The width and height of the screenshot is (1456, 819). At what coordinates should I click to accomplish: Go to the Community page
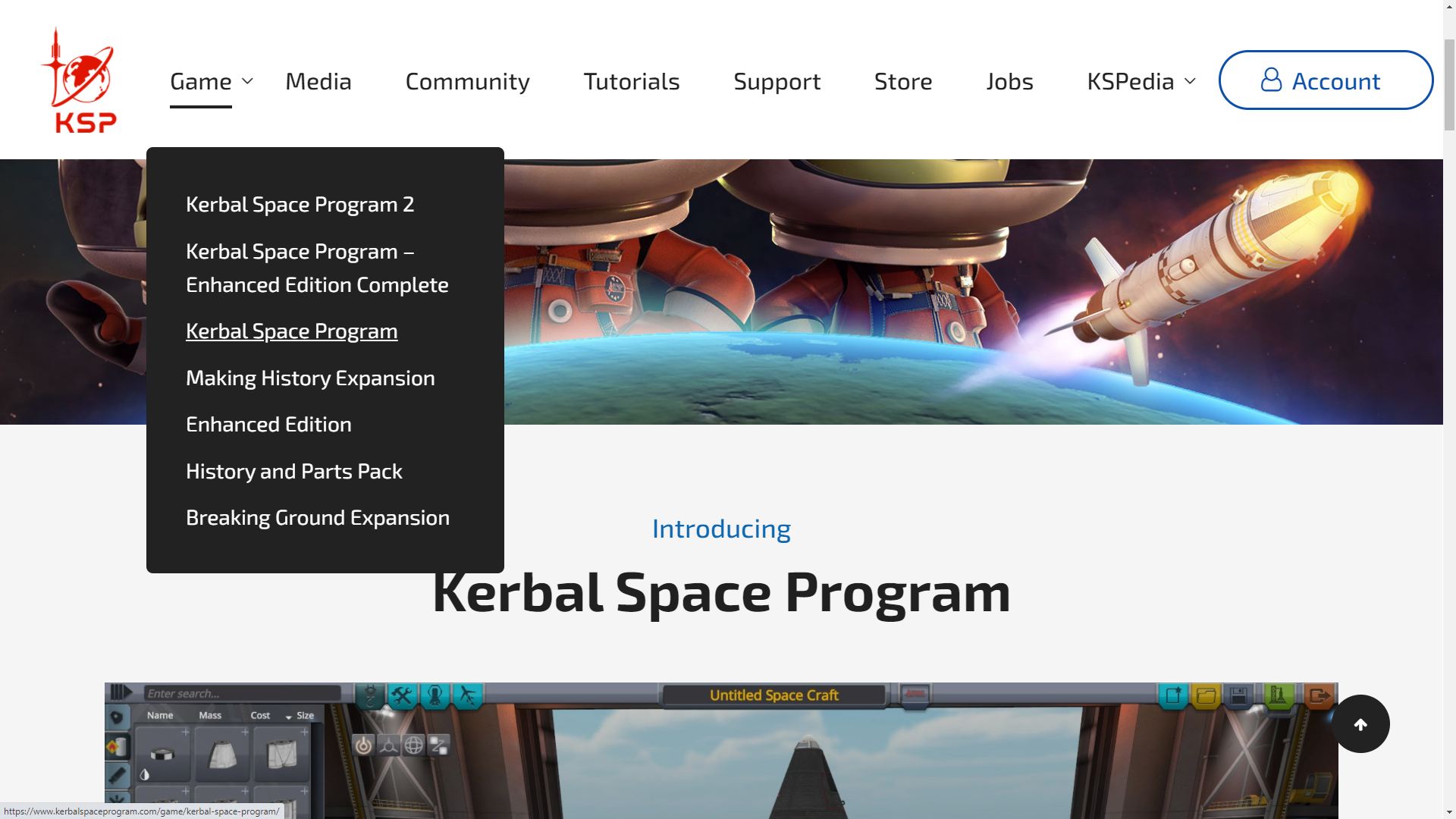point(468,81)
